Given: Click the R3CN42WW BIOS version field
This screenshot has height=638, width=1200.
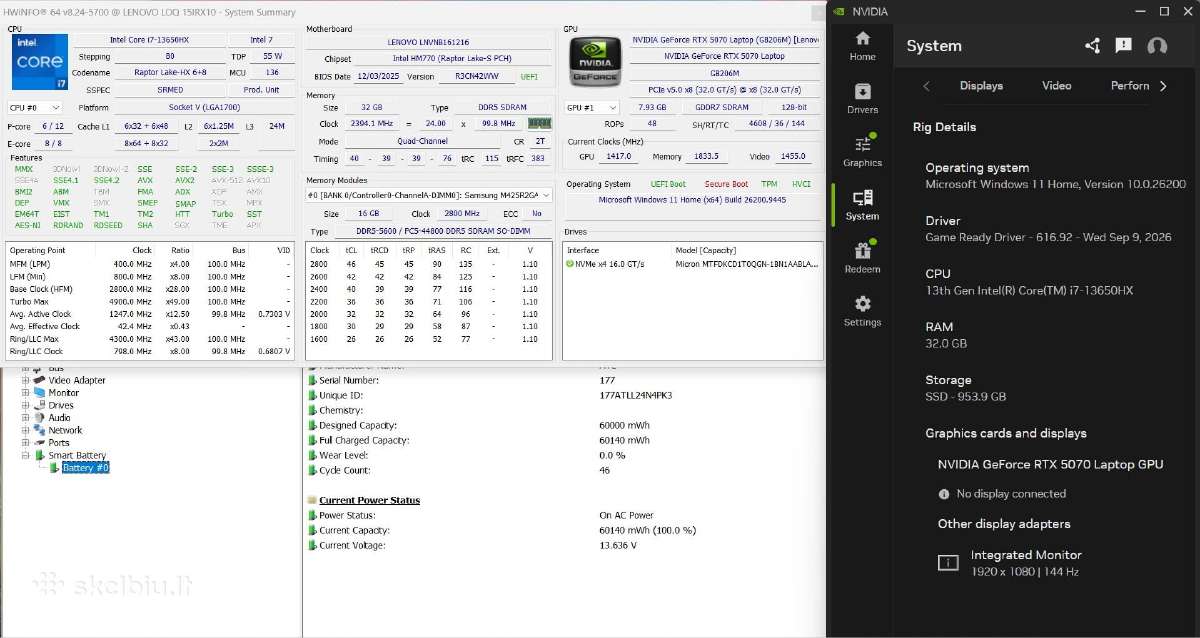Looking at the screenshot, I should coord(476,76).
